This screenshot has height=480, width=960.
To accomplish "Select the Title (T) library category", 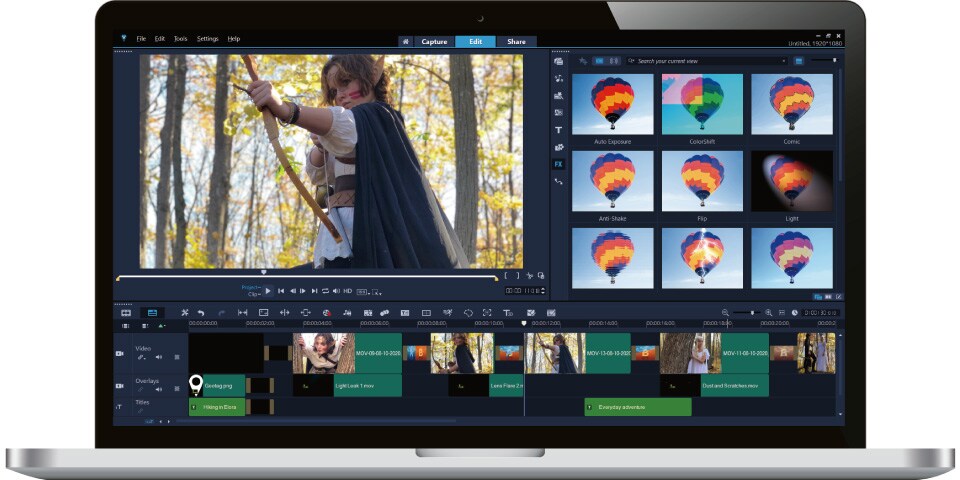I will 558,130.
